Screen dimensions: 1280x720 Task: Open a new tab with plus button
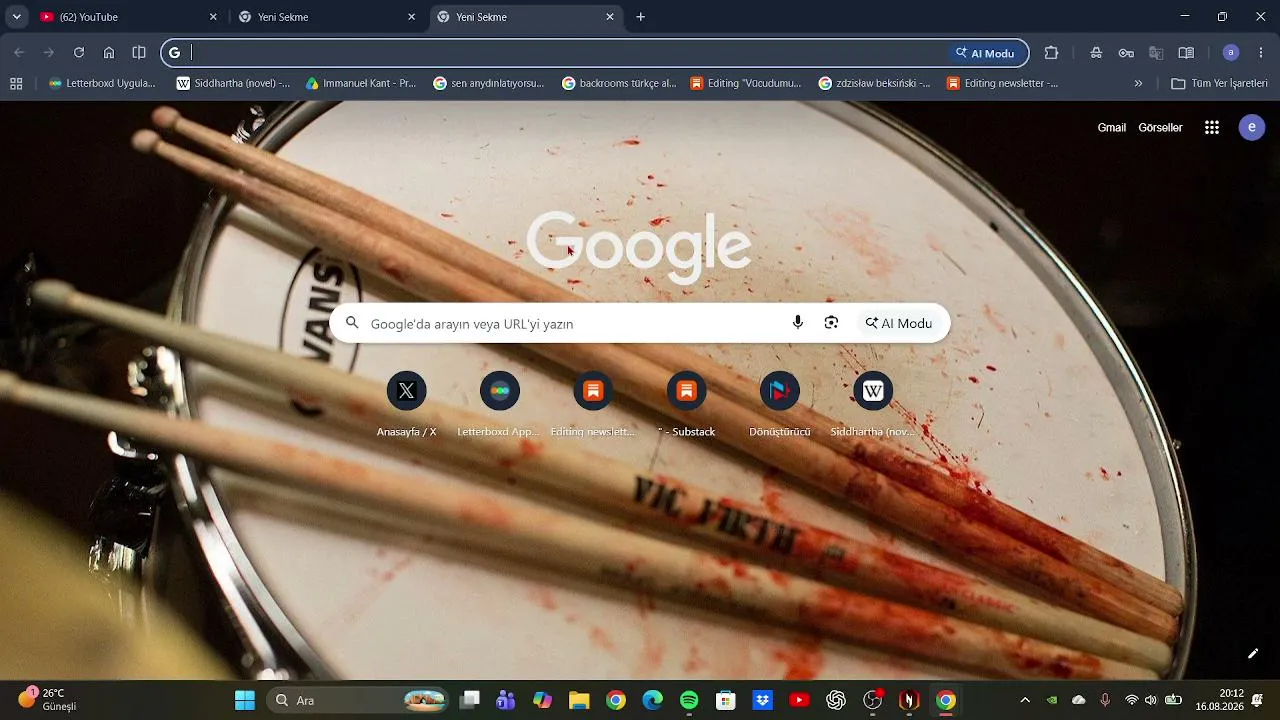point(641,17)
